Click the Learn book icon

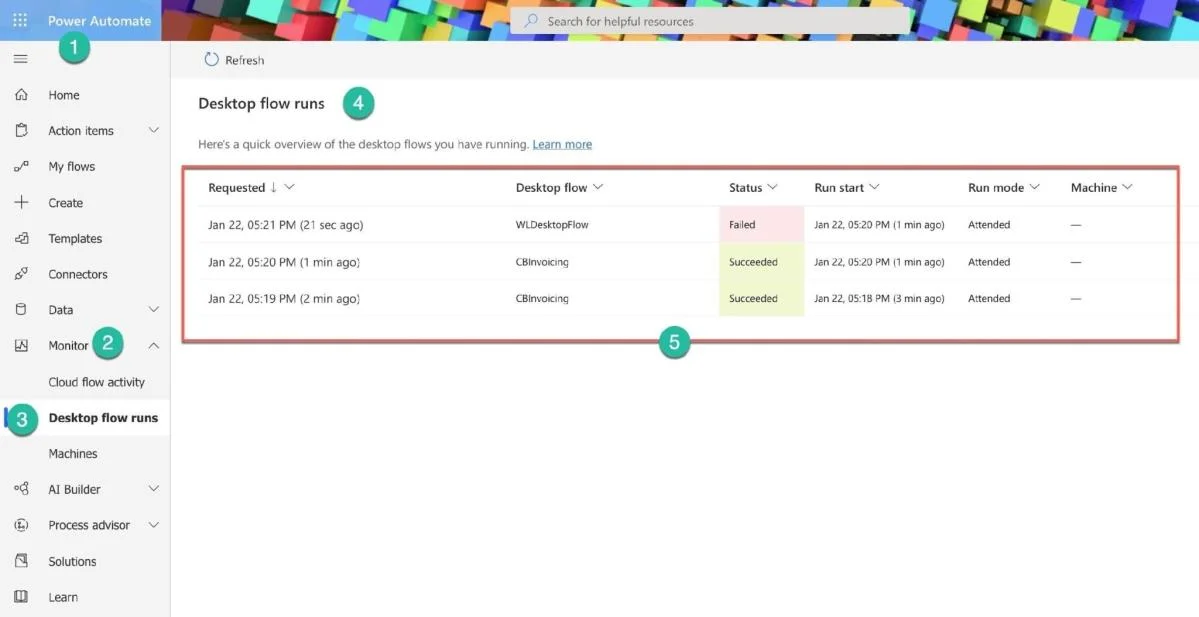[21, 597]
